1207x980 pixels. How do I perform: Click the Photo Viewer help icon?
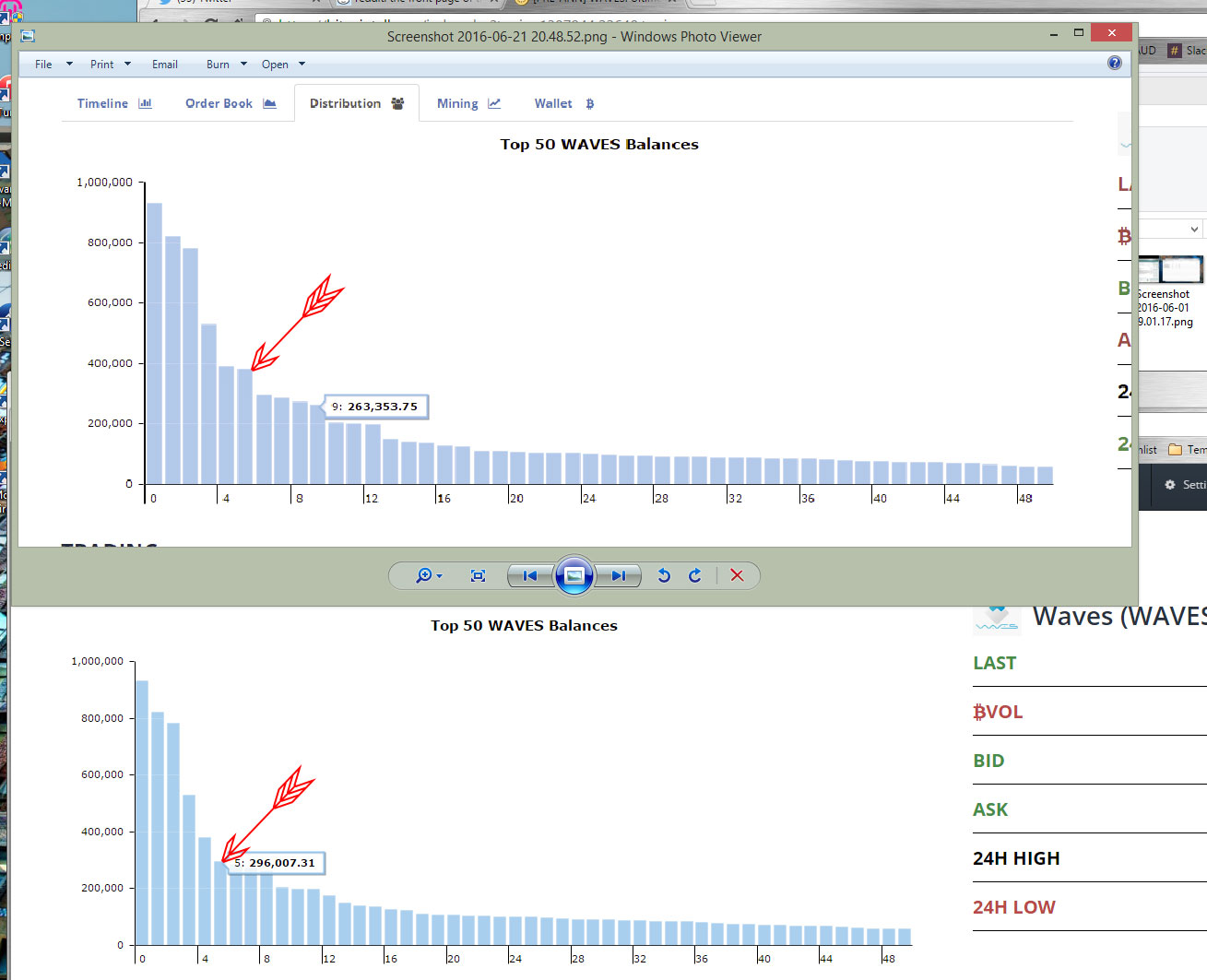[x=1114, y=63]
